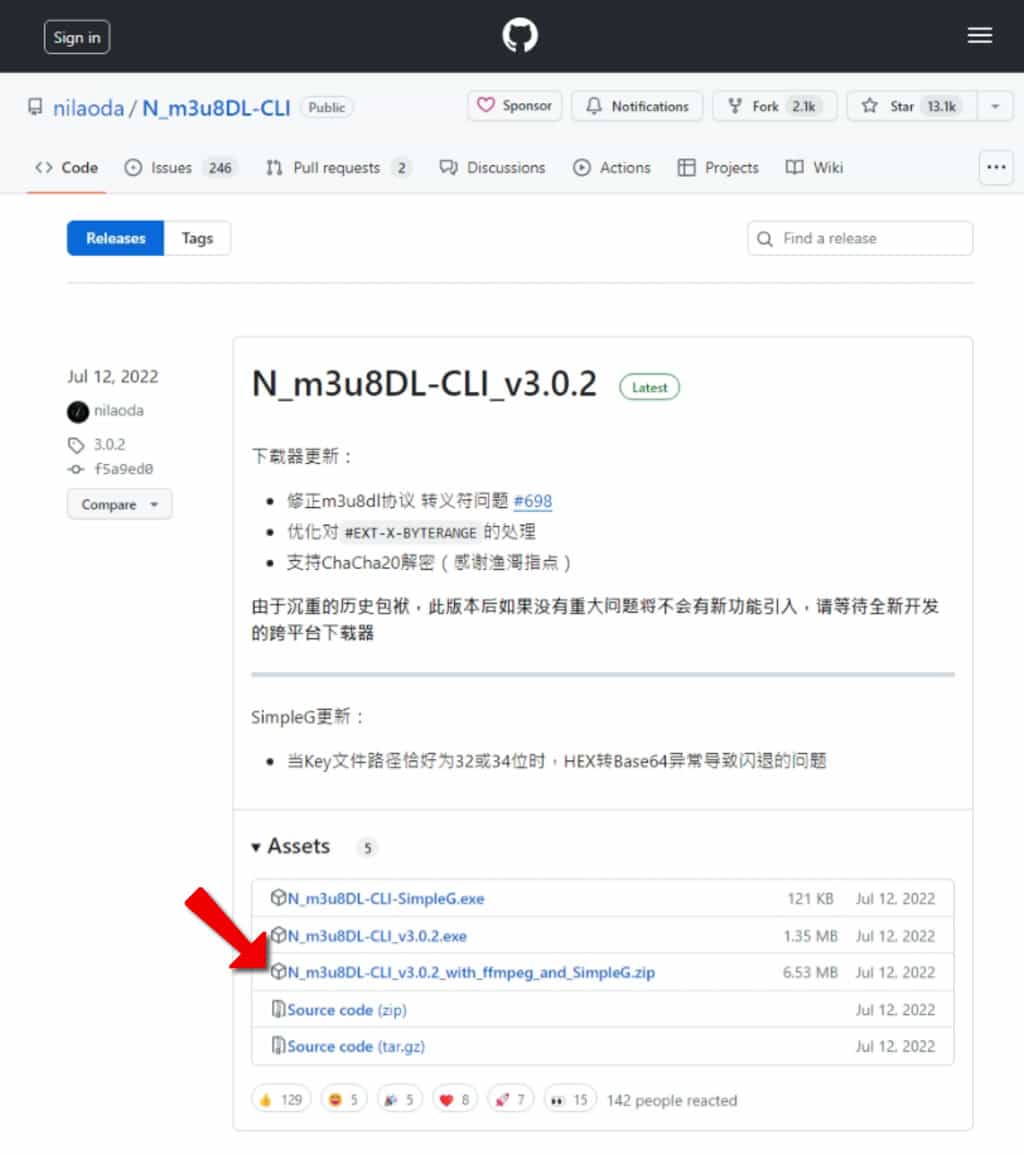Open the Actions tab
Image resolution: width=1024 pixels, height=1155 pixels.
(611, 168)
